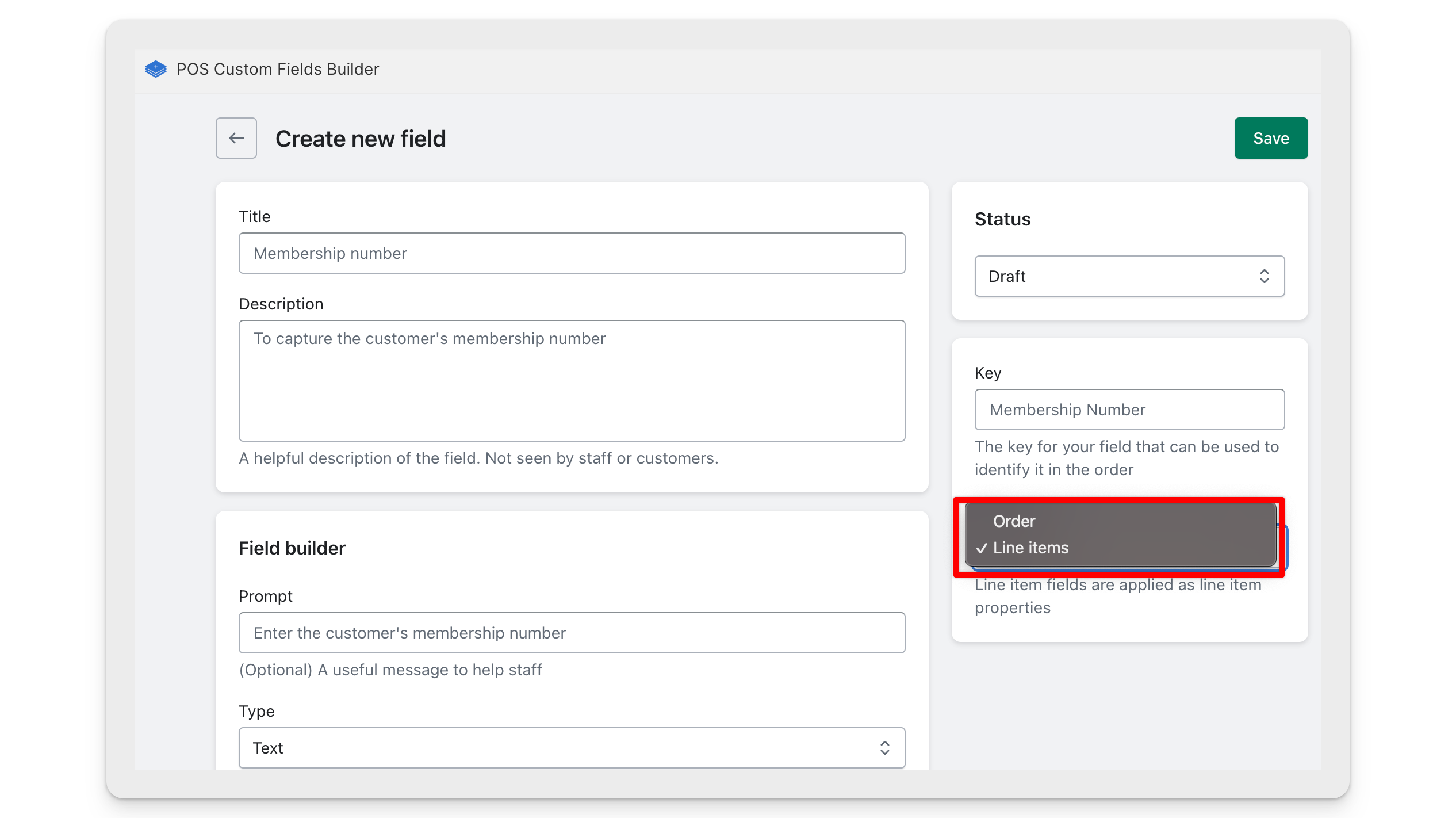
Task: Click the Field builder section header
Action: click(x=292, y=548)
